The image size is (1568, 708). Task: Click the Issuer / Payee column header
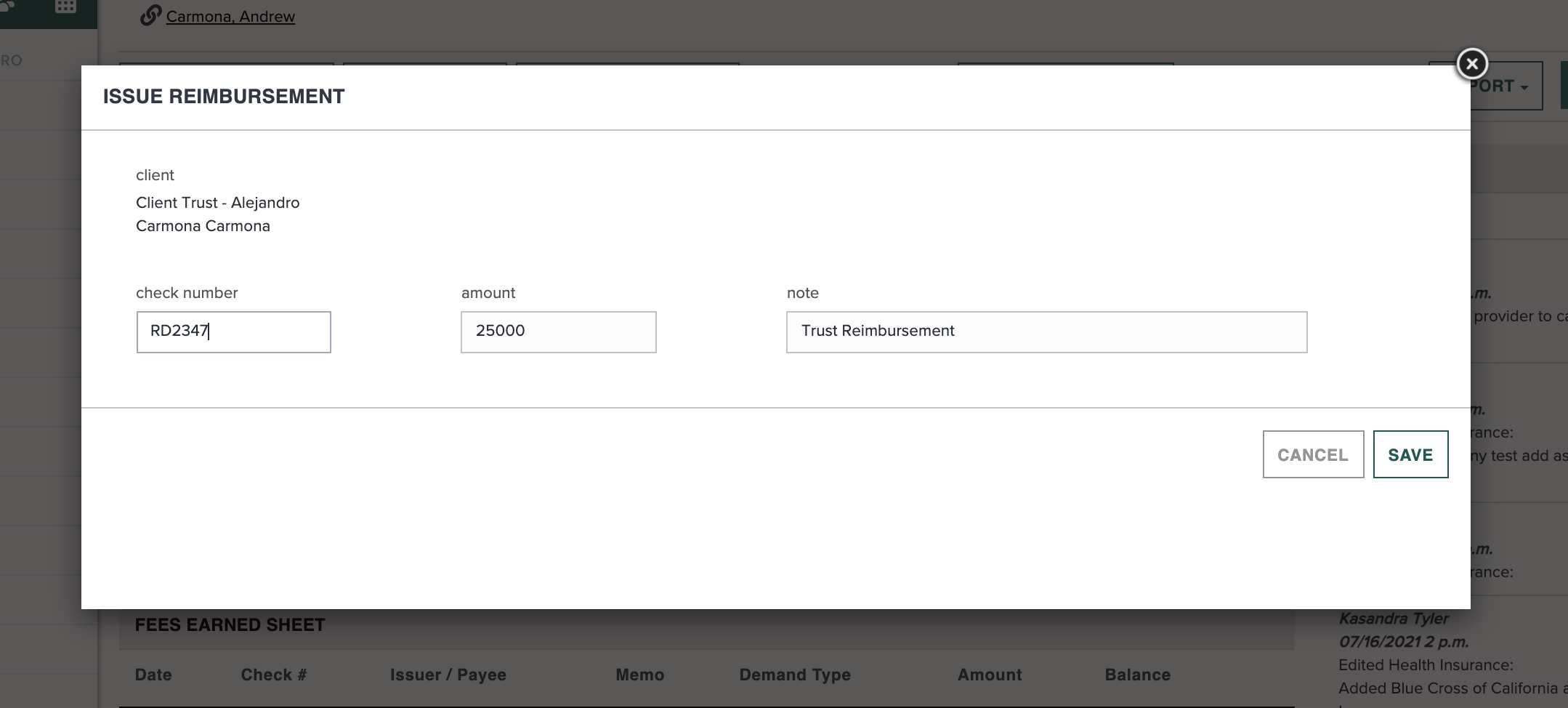pos(448,675)
